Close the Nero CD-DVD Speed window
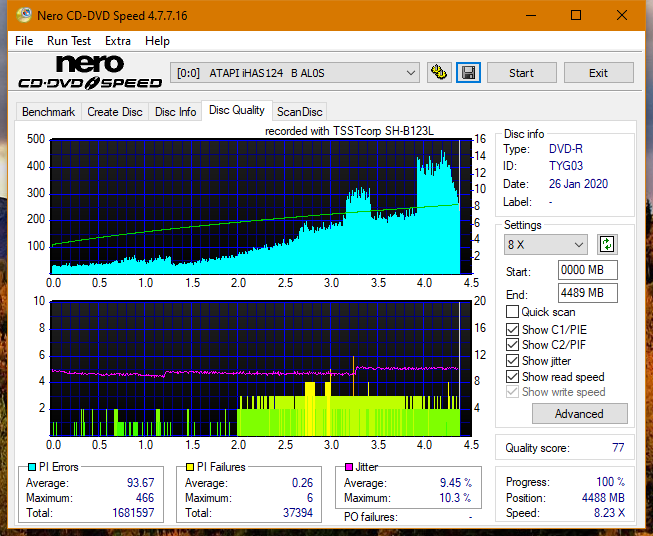653x536 pixels. pyautogui.click(x=622, y=15)
